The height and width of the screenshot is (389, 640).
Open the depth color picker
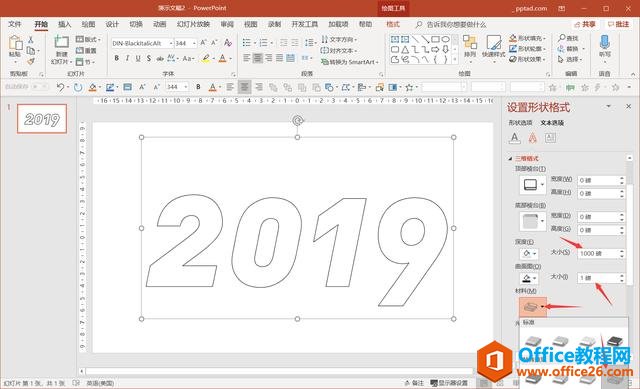point(529,253)
